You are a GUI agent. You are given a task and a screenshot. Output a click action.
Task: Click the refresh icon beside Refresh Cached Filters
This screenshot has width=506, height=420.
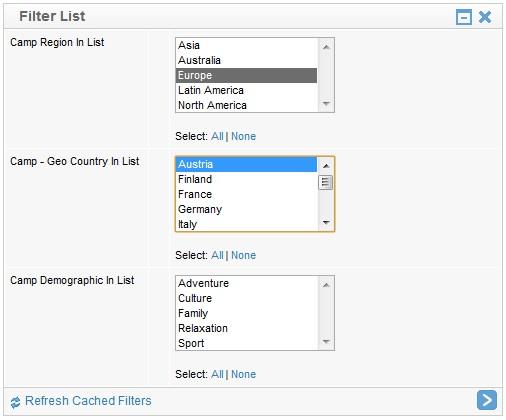pos(15,402)
